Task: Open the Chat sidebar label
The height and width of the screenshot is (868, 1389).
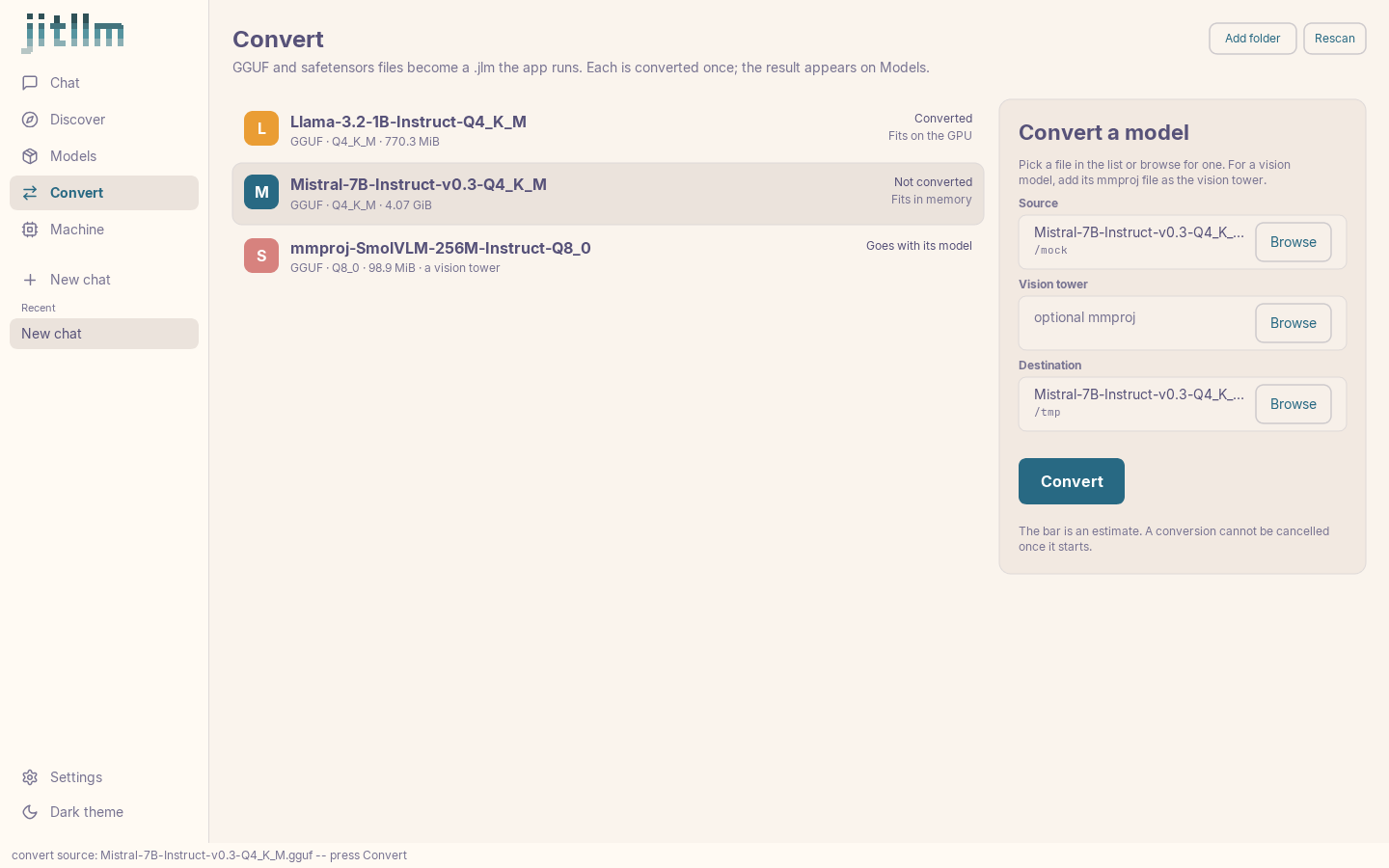Action: (x=65, y=83)
